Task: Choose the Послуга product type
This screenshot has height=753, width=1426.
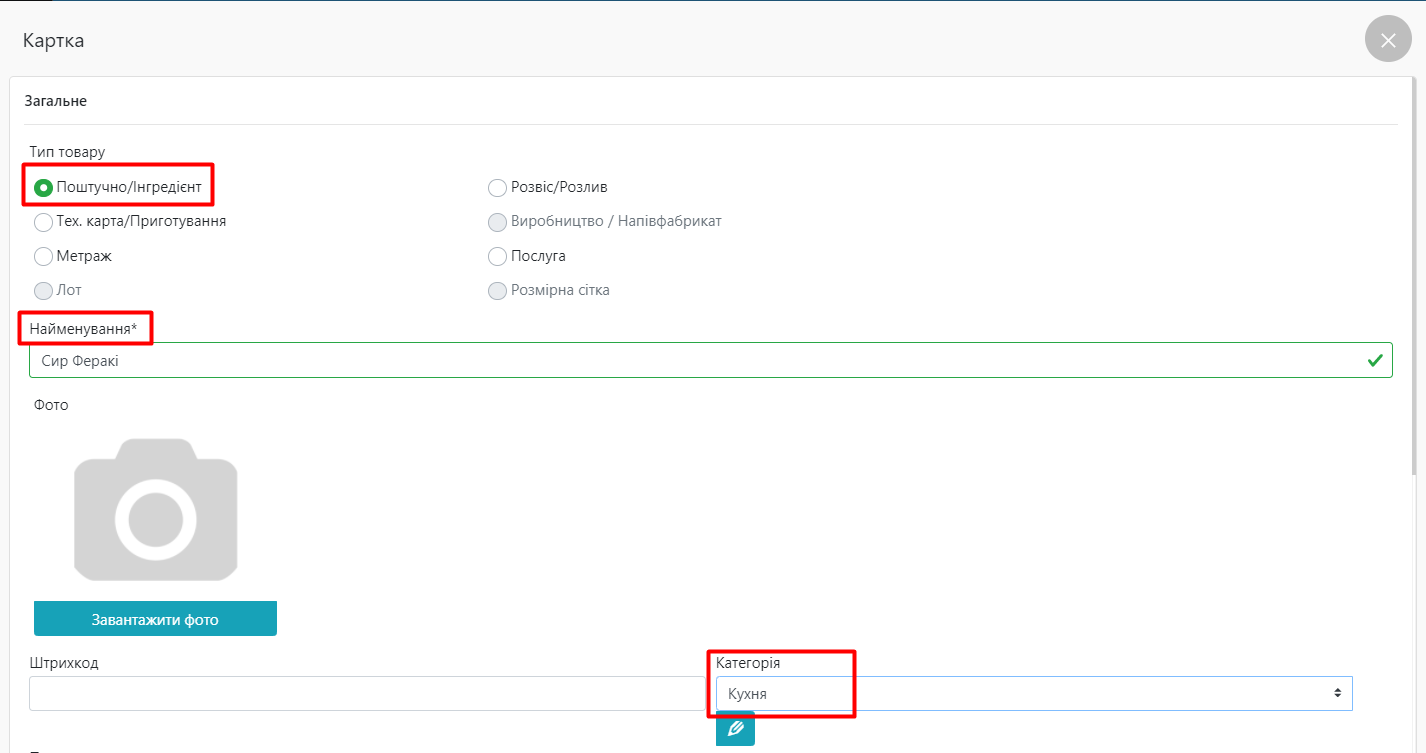Action: tap(497, 257)
